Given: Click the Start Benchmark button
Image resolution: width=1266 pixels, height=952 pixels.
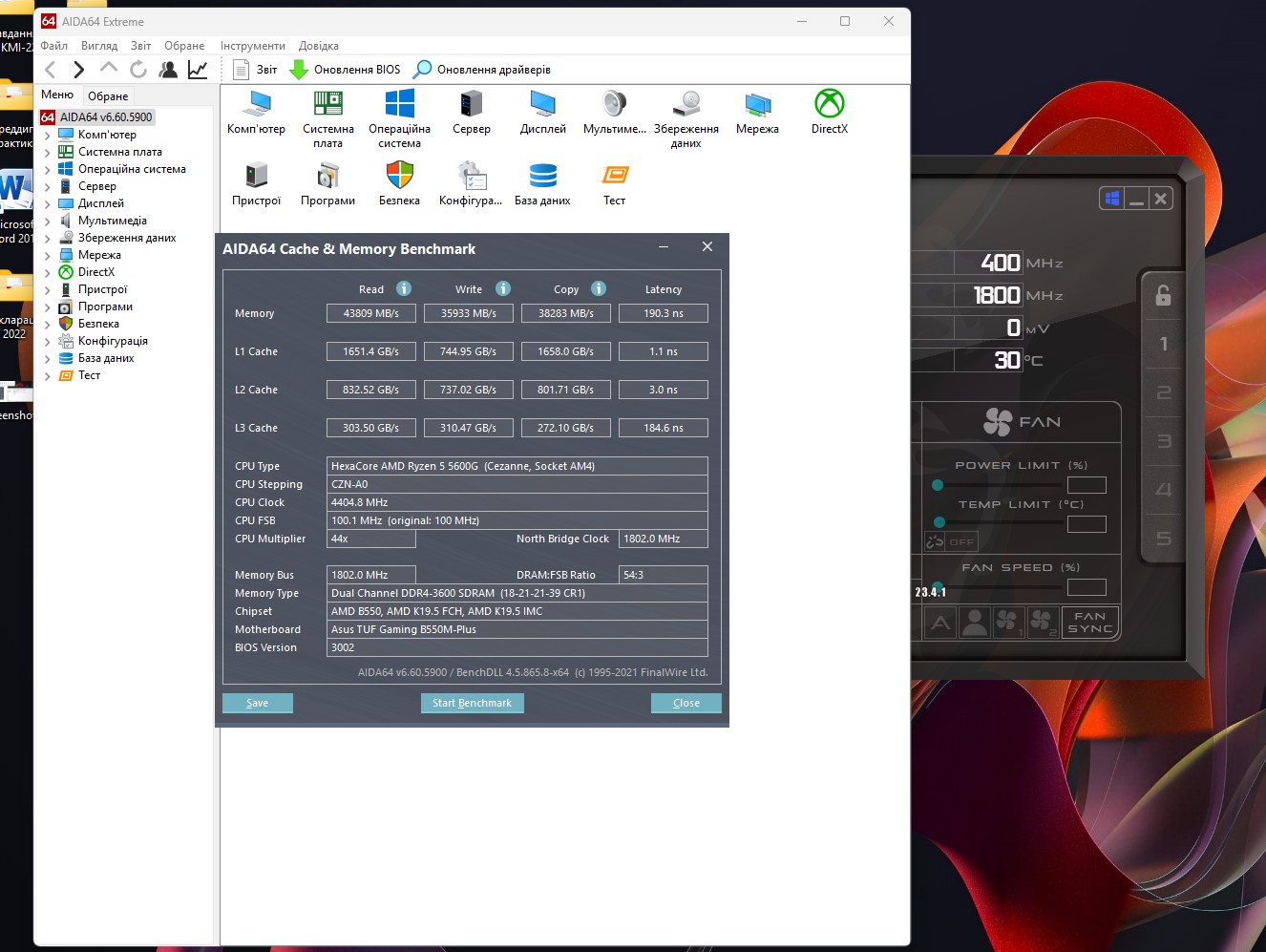Looking at the screenshot, I should coord(472,703).
